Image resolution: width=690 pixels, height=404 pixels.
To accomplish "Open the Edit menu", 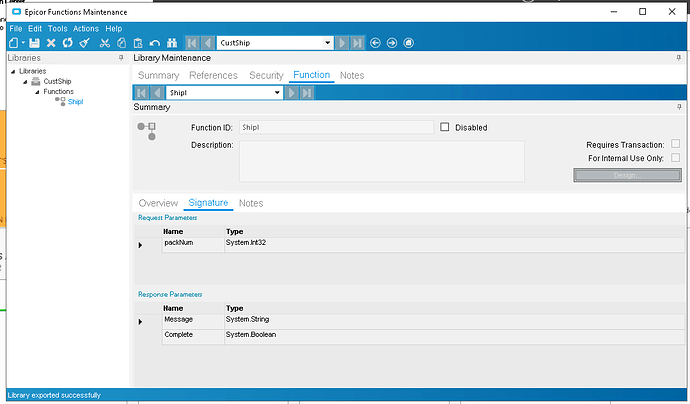I will click(35, 29).
